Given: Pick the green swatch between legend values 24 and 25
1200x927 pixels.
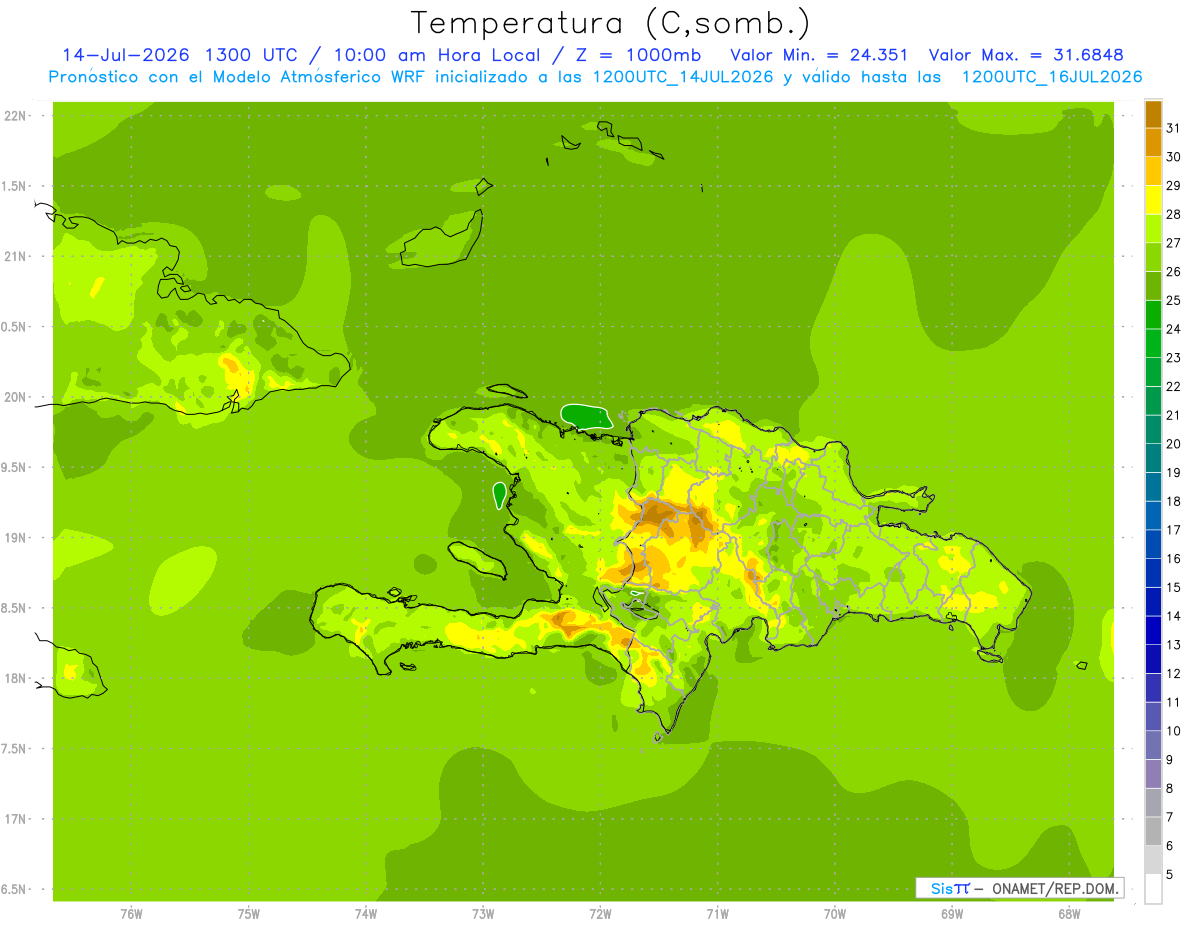Looking at the screenshot, I should [x=1153, y=314].
